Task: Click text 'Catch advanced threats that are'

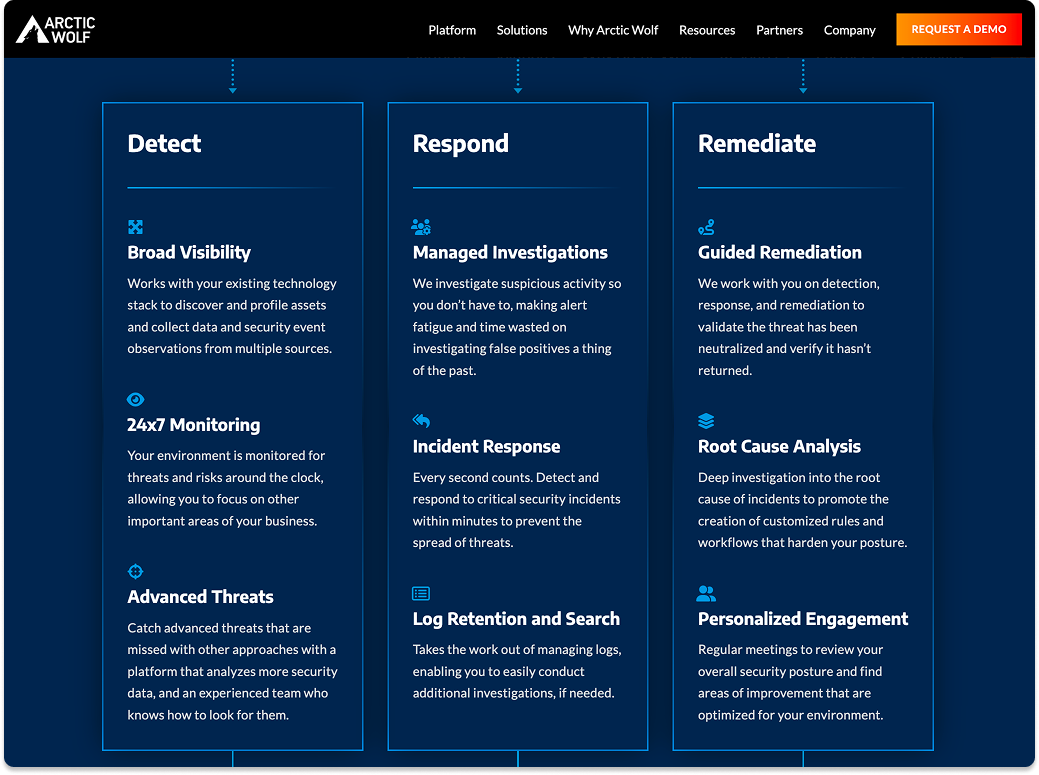Action: (x=219, y=628)
